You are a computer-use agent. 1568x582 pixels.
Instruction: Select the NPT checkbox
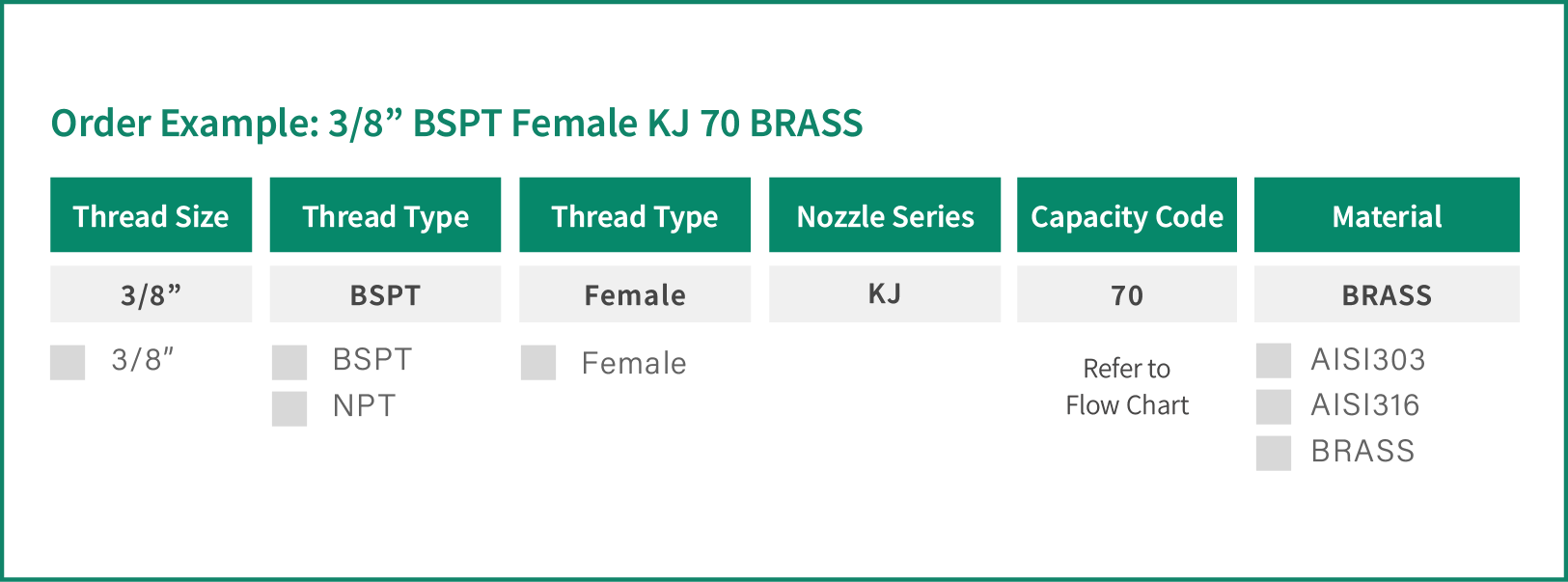coord(289,408)
